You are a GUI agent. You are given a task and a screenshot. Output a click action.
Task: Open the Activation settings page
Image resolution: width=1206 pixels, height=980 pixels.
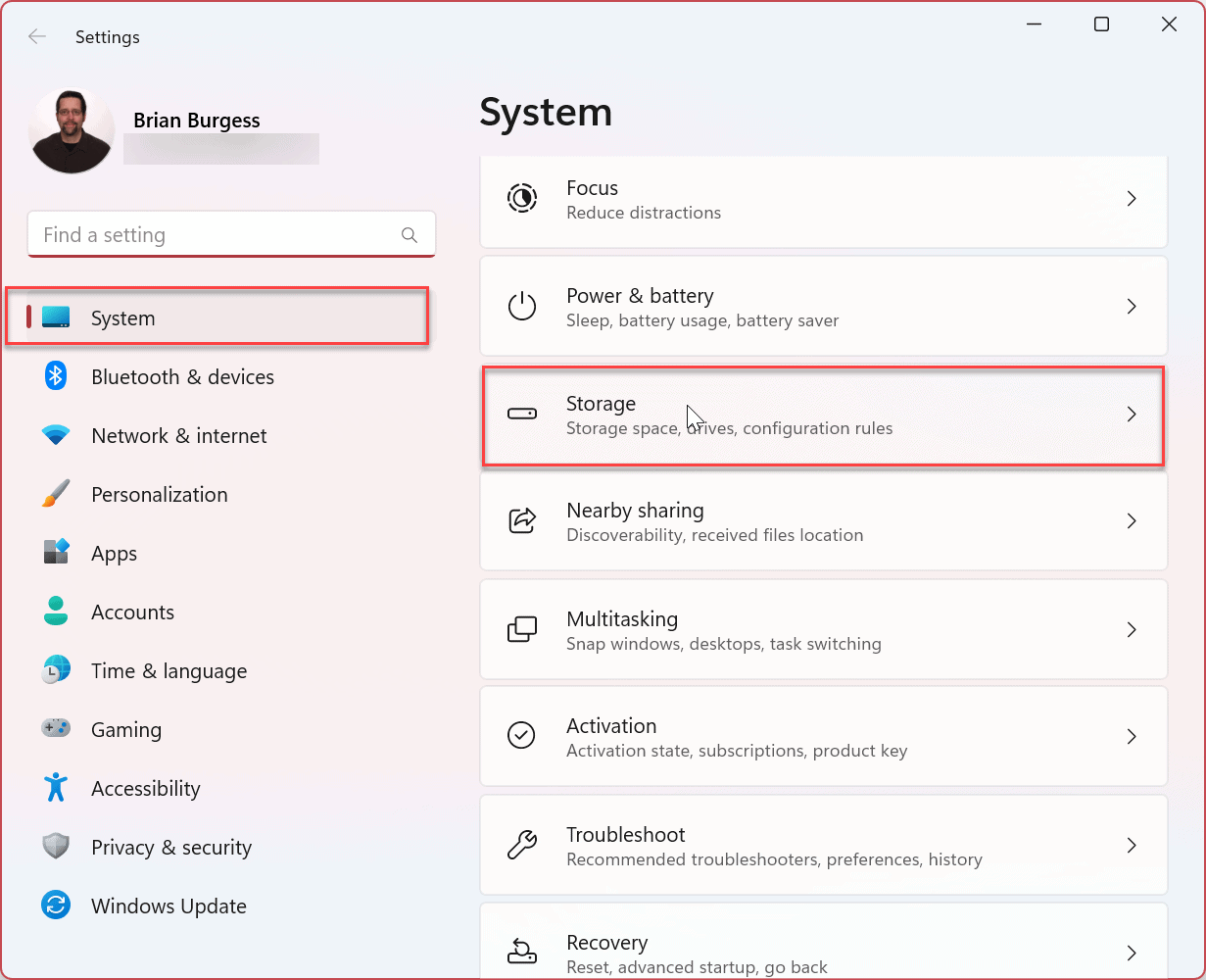(x=821, y=737)
